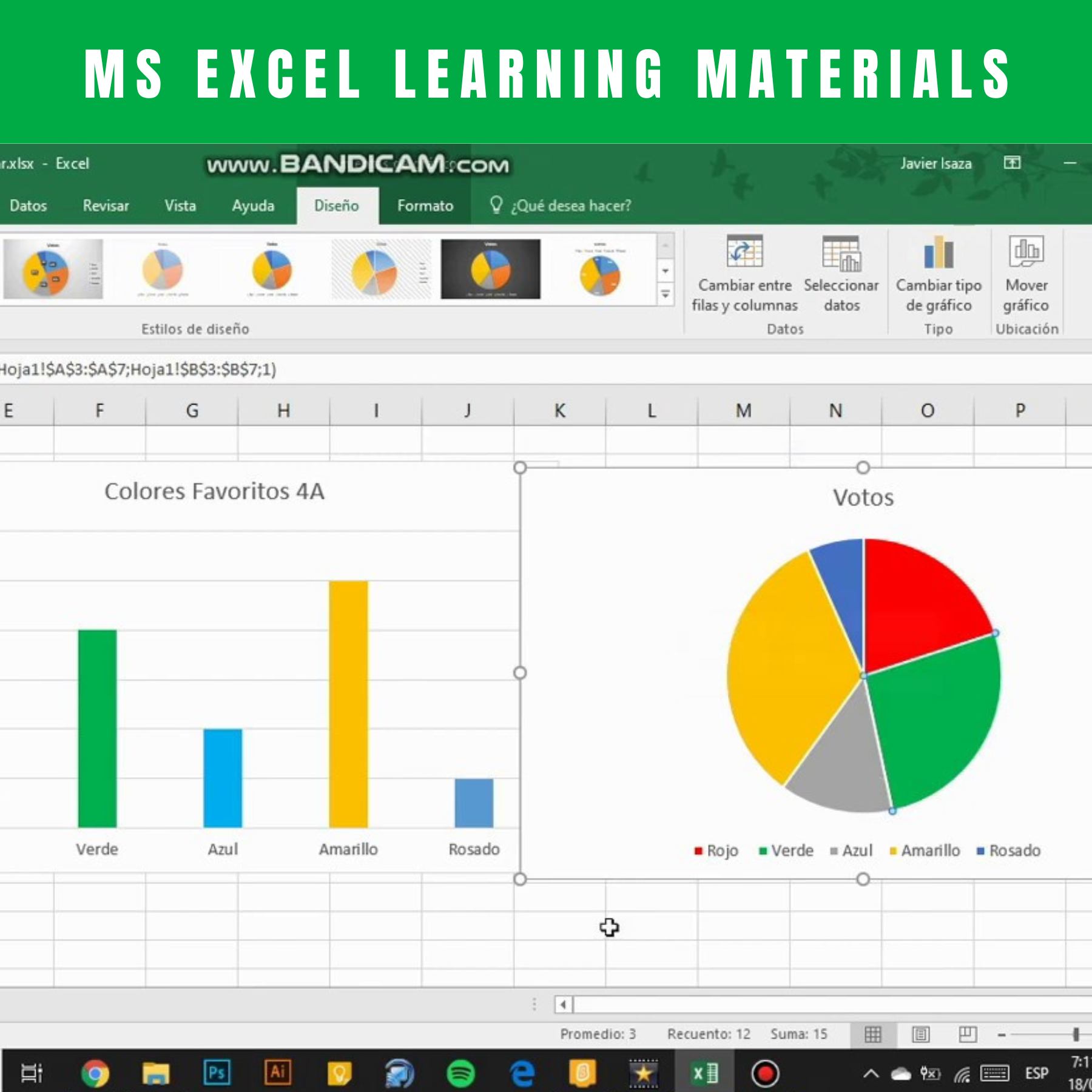
Task: Open the Datos tab
Action: 28,206
